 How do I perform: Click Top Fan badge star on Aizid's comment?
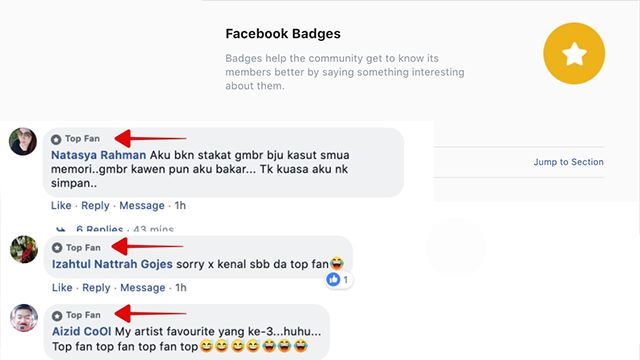click(x=57, y=316)
